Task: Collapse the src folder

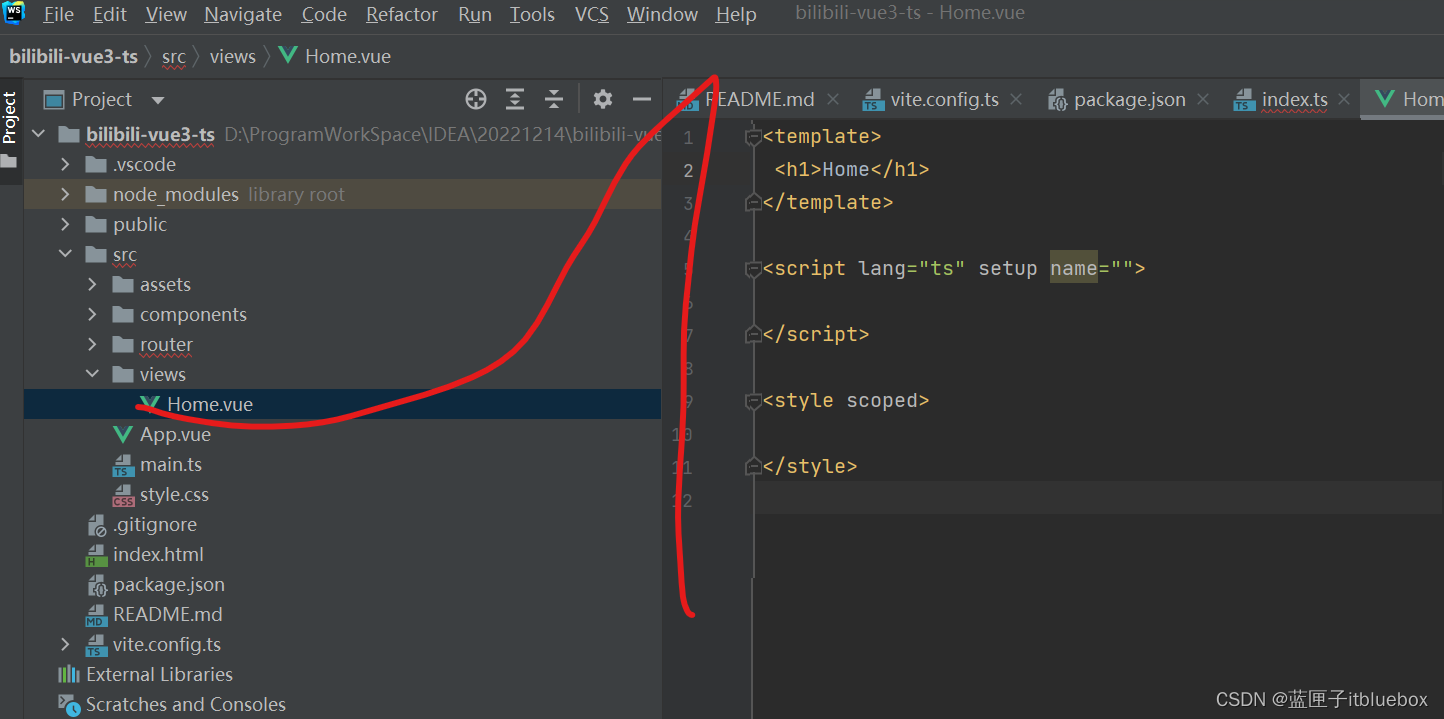Action: pos(66,254)
